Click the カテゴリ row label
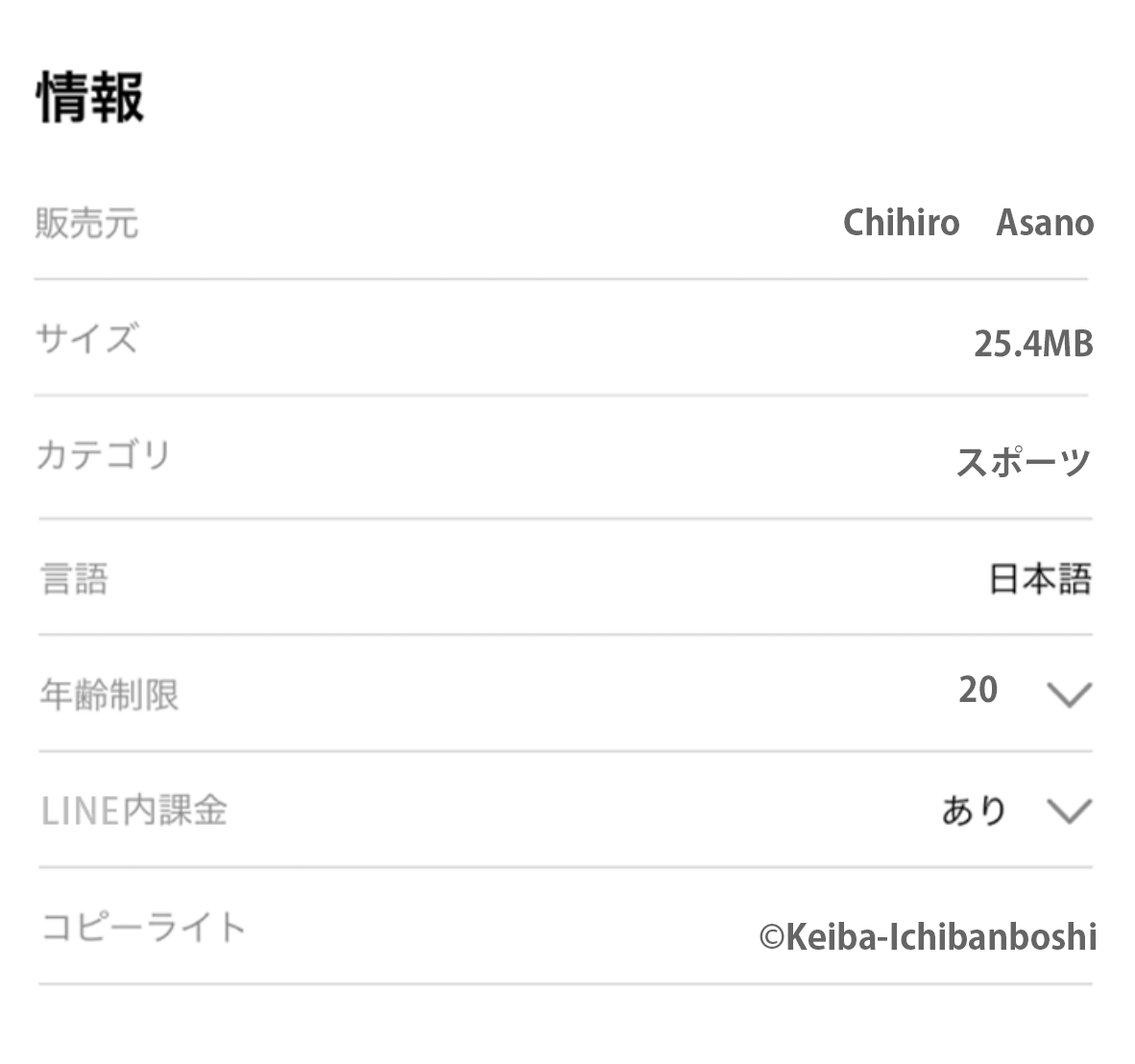The width and height of the screenshot is (1135, 1064). [103, 455]
